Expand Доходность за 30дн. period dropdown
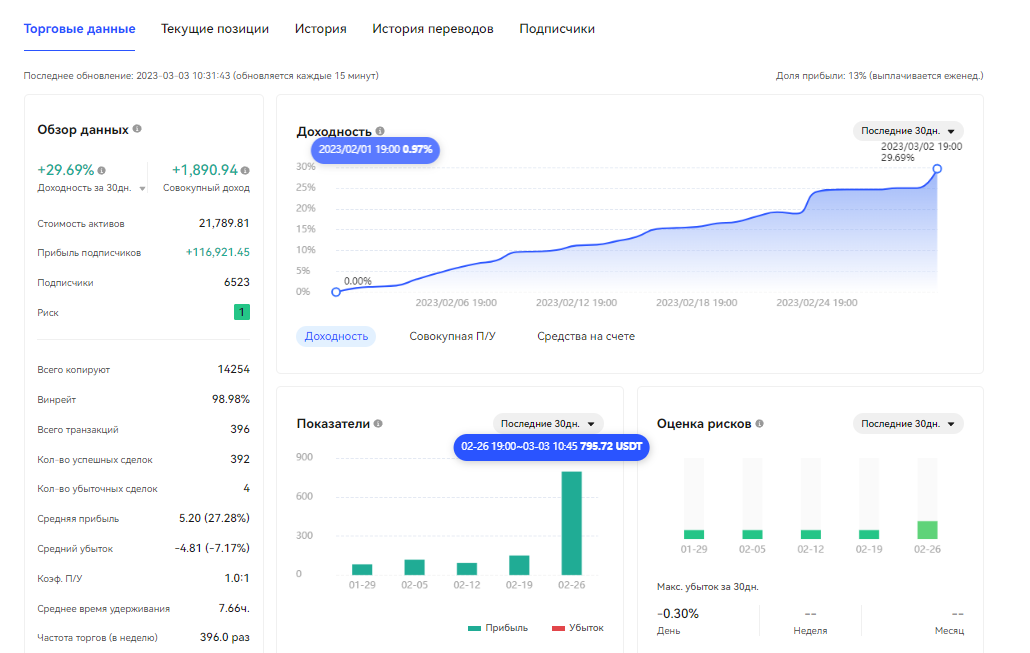 (142, 189)
